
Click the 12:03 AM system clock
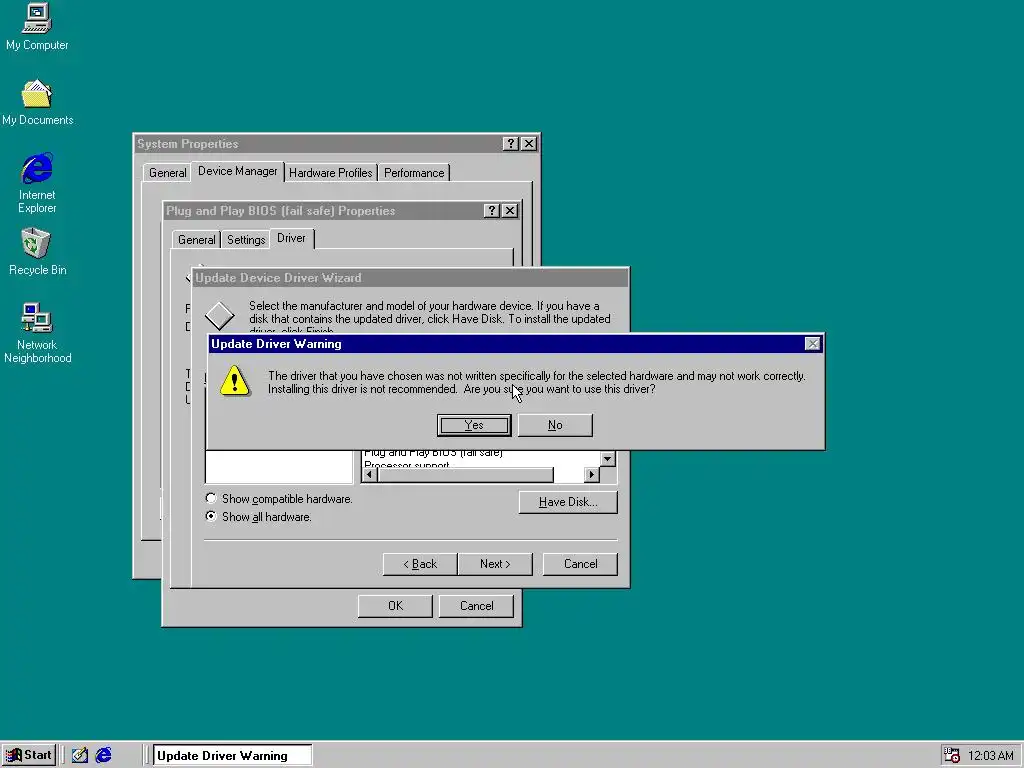[991, 756]
